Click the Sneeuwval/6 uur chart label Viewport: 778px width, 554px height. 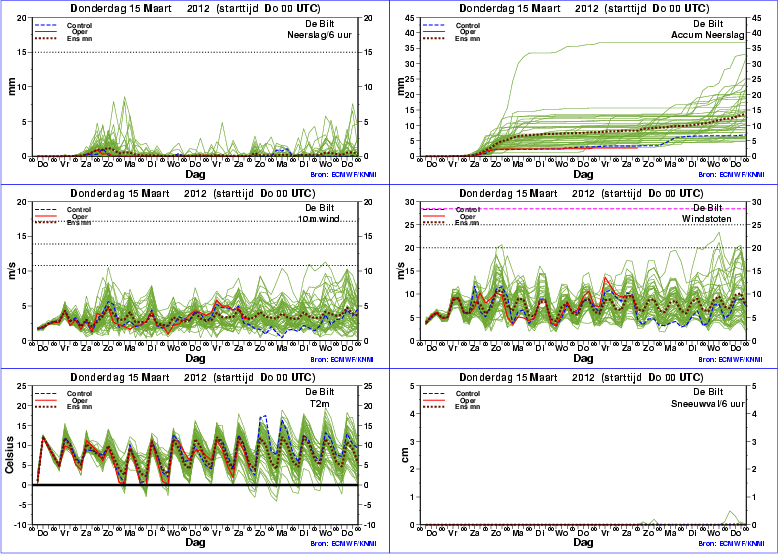tap(708, 403)
